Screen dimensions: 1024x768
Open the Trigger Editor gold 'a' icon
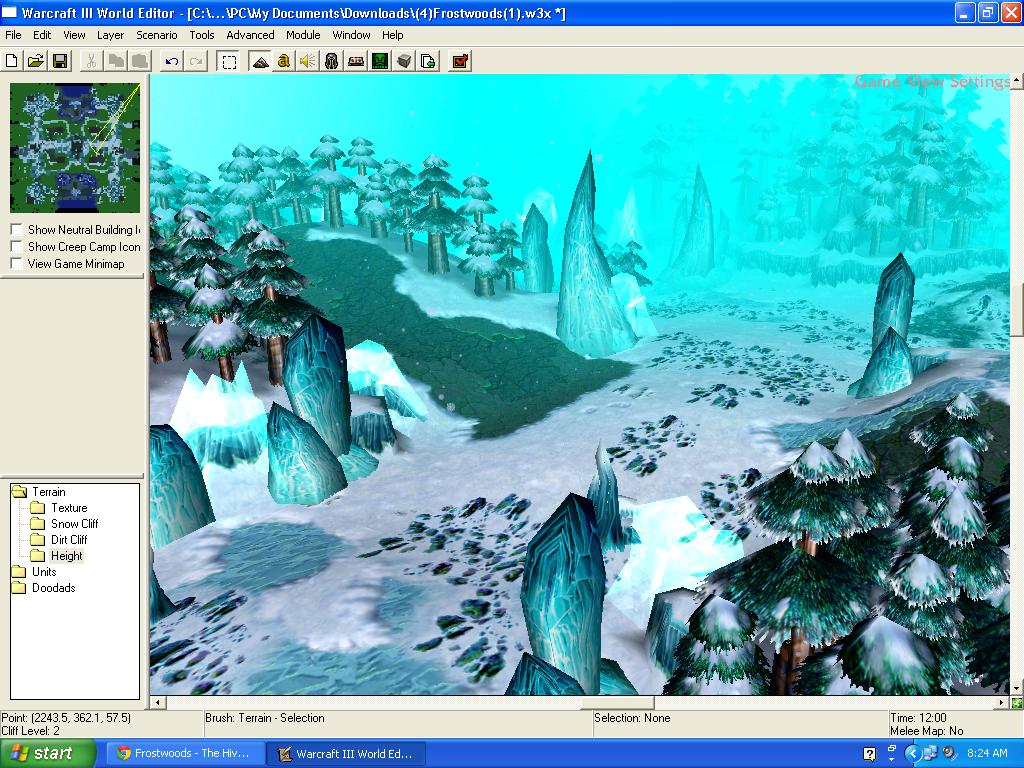(283, 61)
